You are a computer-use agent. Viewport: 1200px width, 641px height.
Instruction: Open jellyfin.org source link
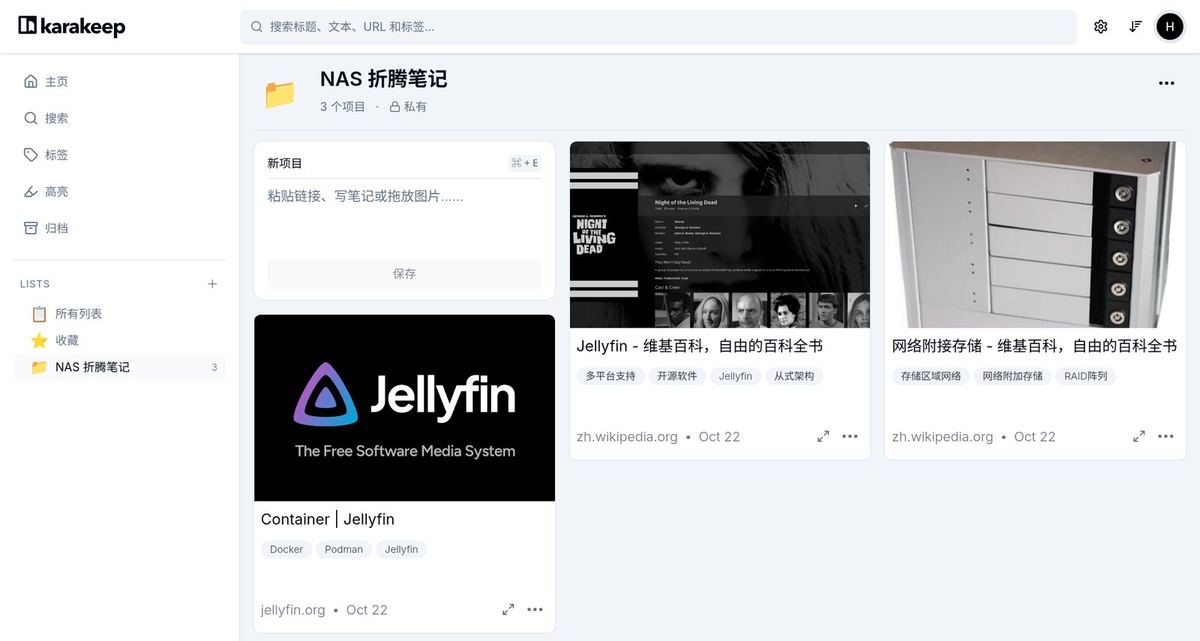(293, 610)
